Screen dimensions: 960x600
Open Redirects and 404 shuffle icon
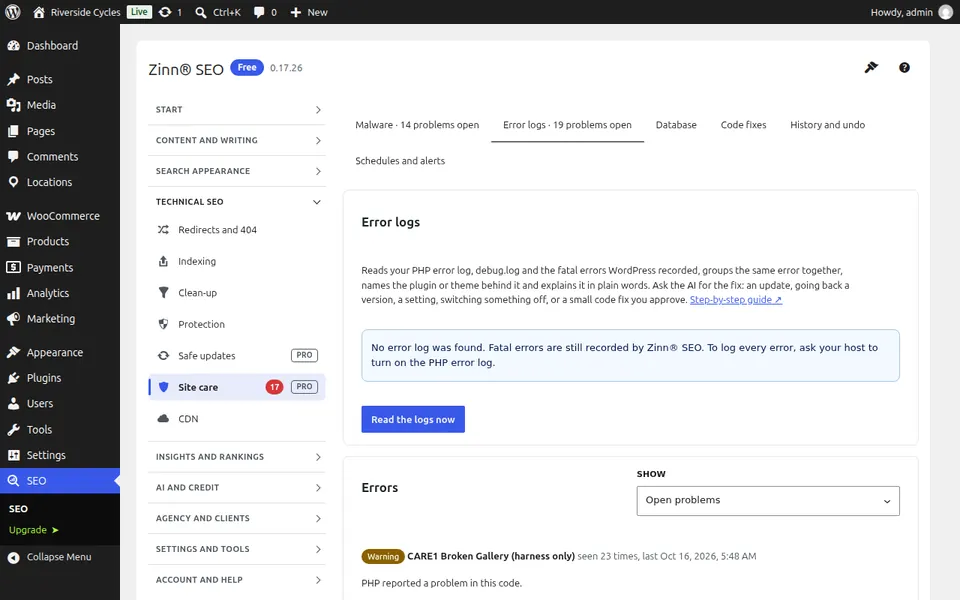(163, 230)
